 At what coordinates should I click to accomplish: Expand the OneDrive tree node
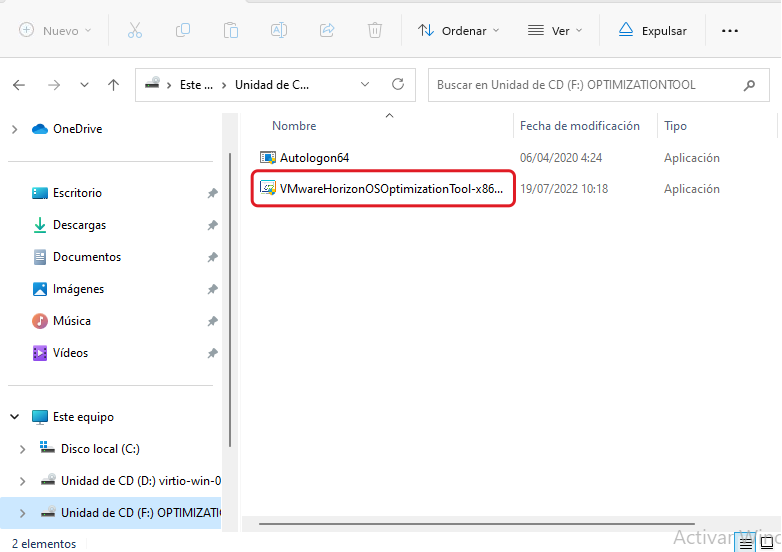pyautogui.click(x=14, y=129)
